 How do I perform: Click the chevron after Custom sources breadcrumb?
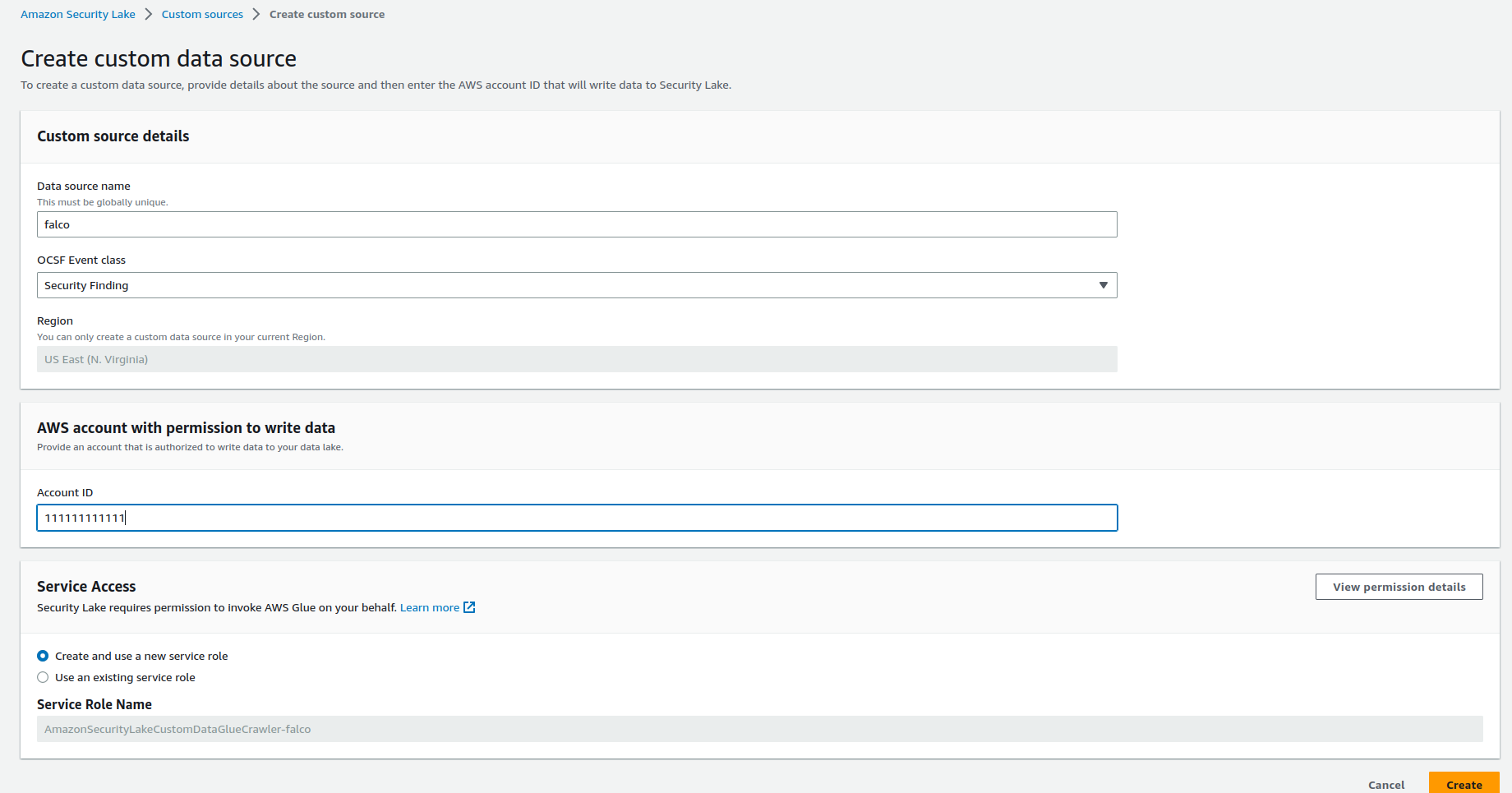coord(256,15)
